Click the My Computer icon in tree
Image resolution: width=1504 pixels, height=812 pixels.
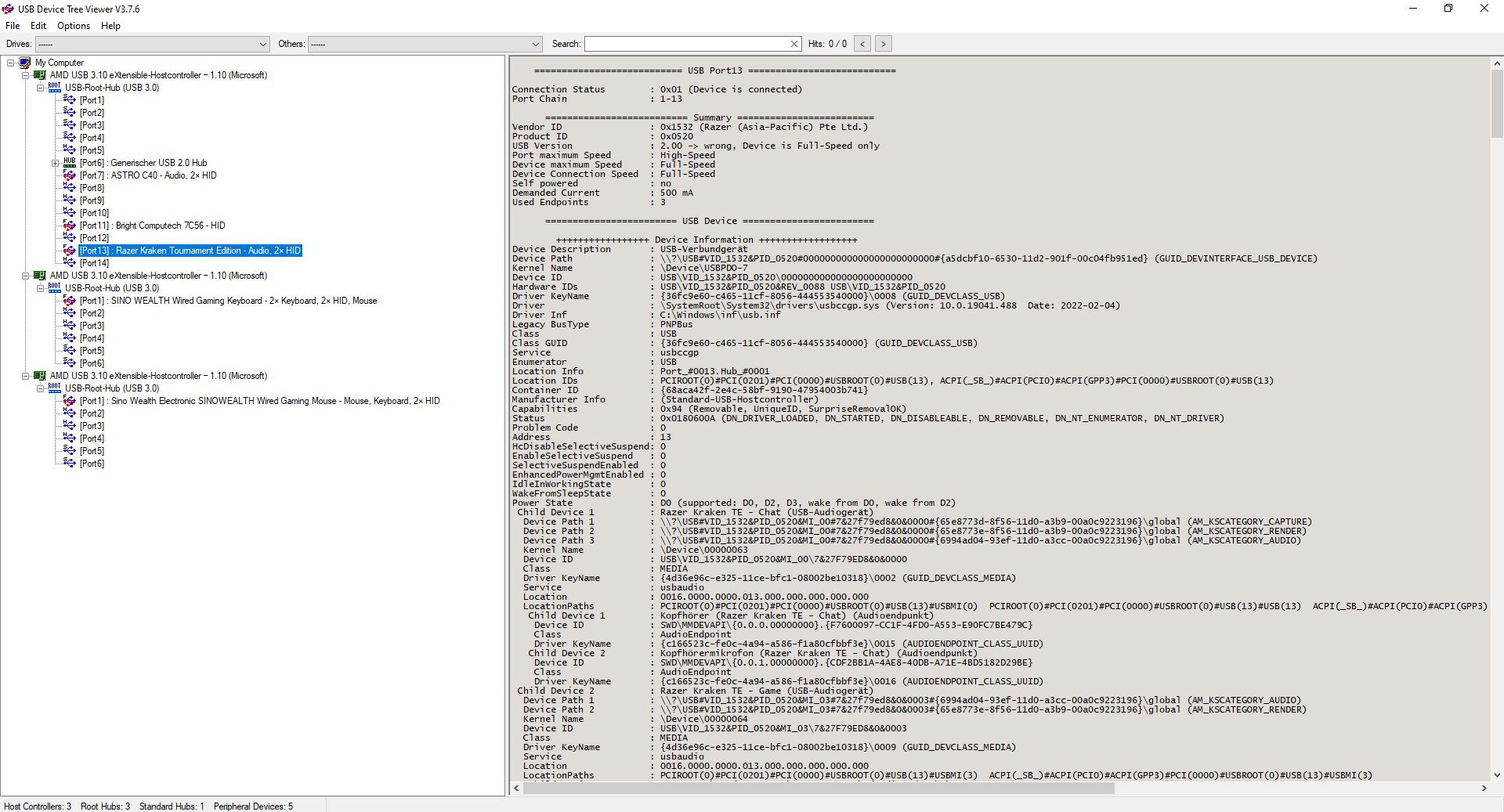[x=25, y=63]
